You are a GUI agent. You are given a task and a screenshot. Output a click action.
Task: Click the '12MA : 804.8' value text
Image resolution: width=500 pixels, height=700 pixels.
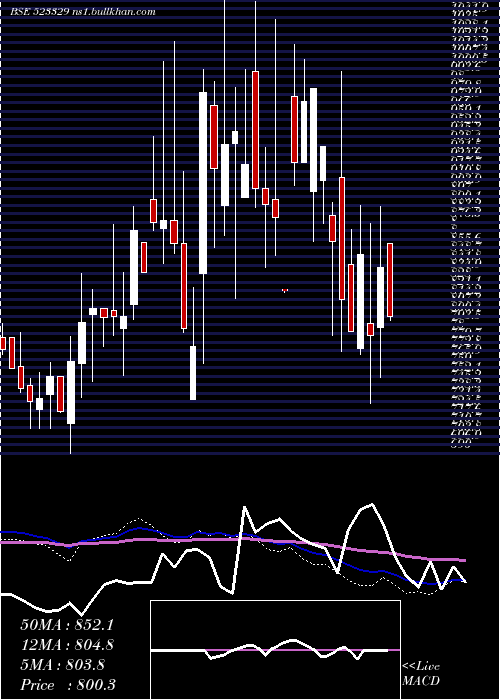tap(67, 645)
